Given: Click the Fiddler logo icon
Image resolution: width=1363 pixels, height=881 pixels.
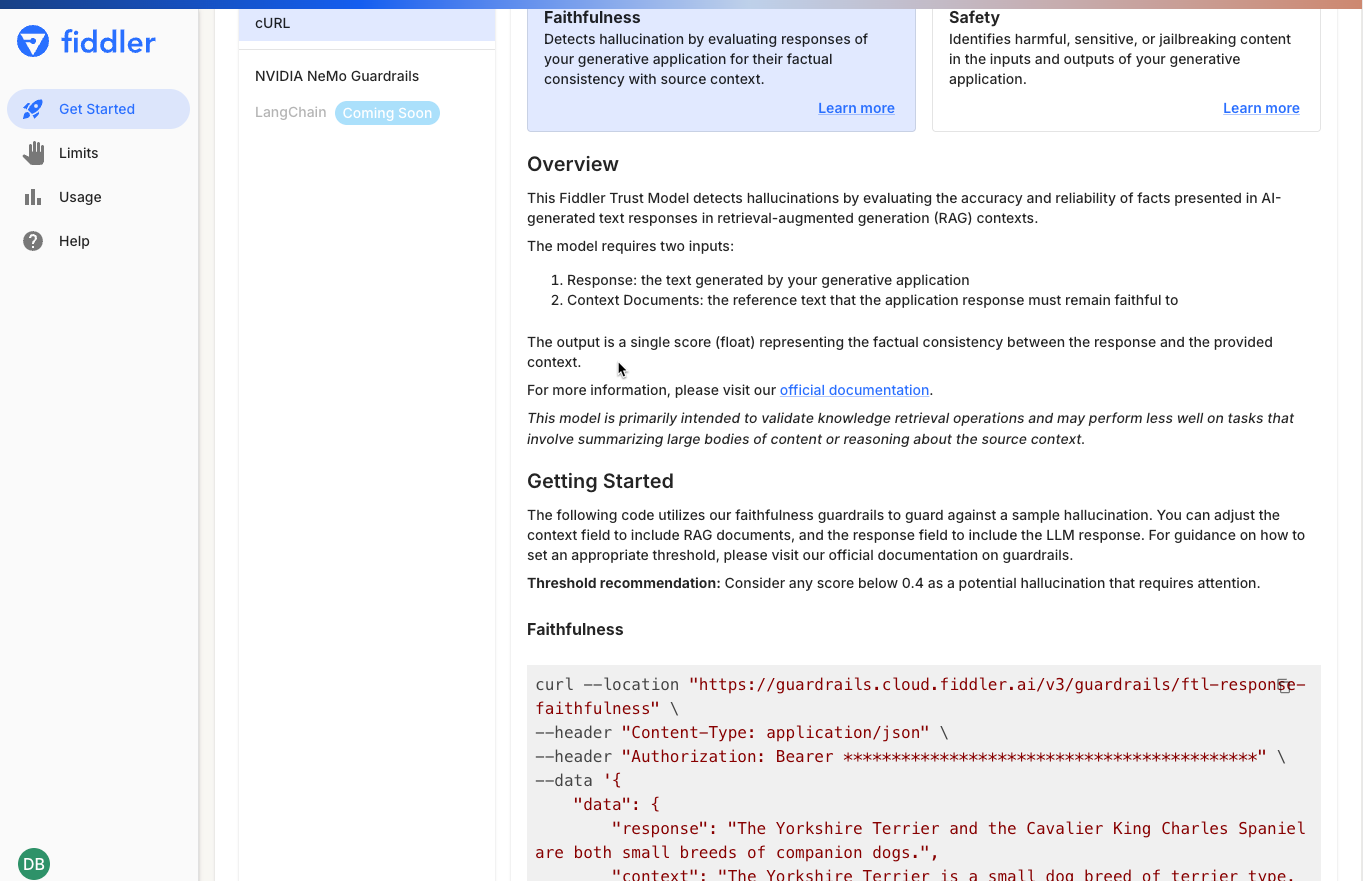Looking at the screenshot, I should coord(33,42).
